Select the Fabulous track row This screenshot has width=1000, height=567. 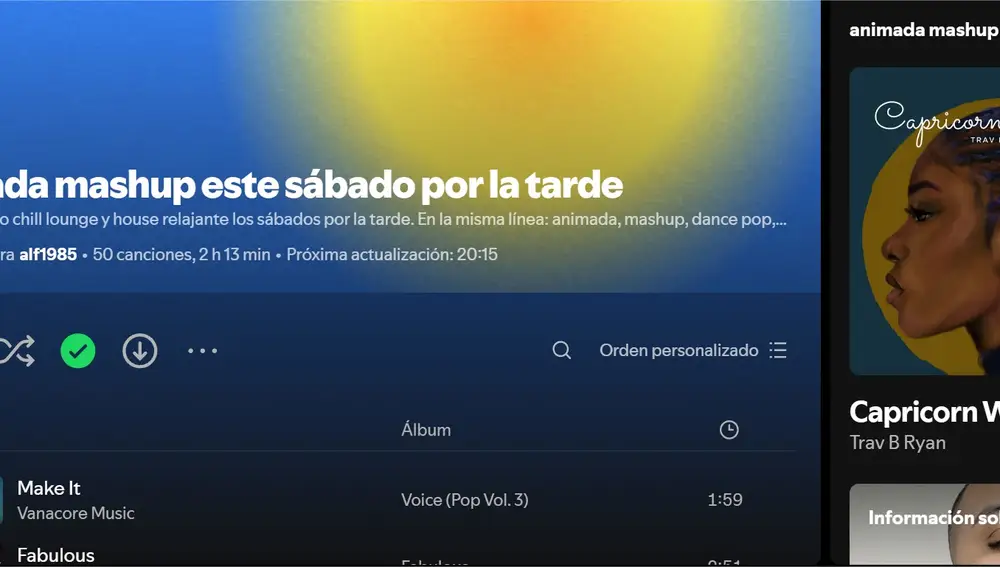pos(397,556)
